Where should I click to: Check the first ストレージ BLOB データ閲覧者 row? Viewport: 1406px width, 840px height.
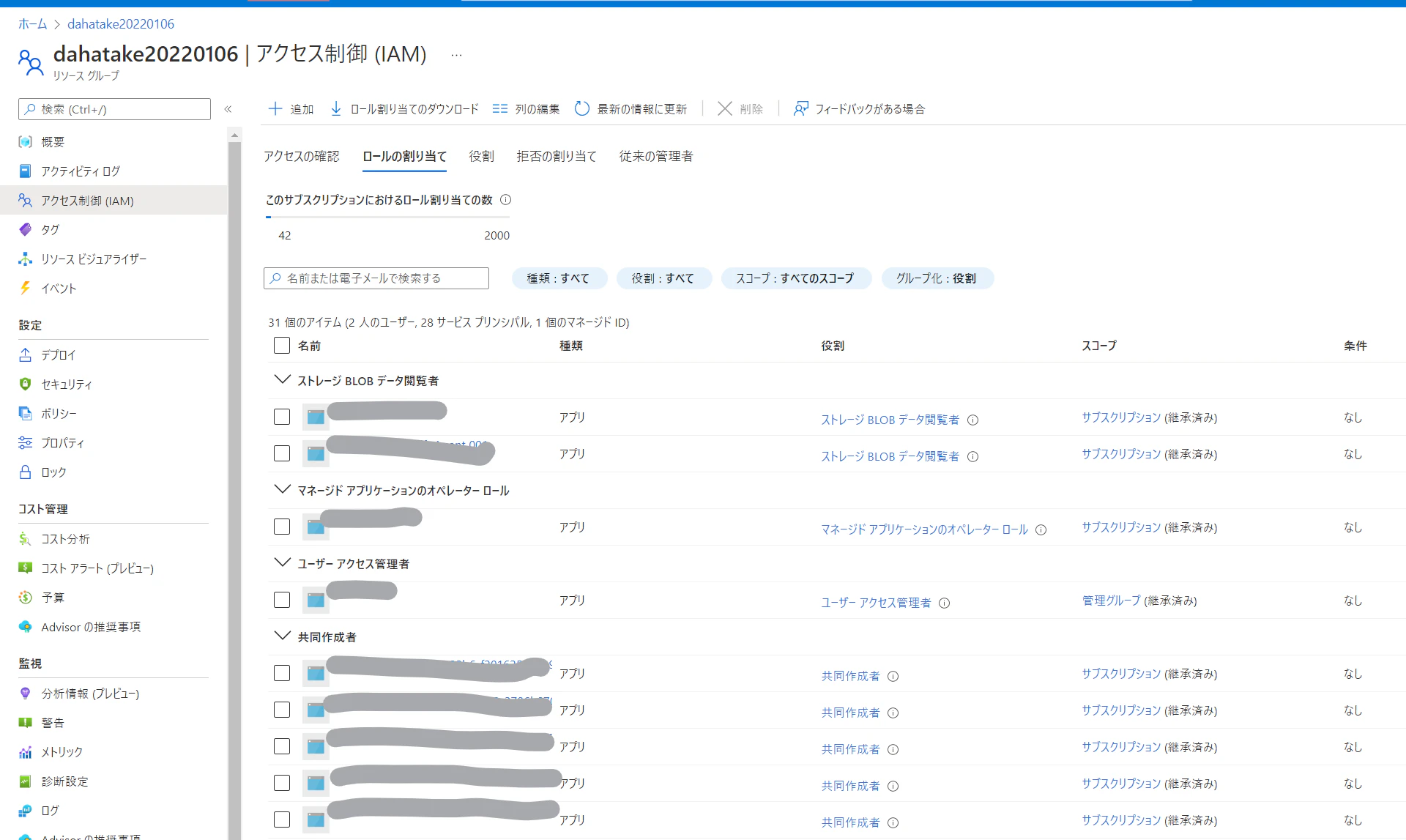[x=282, y=417]
